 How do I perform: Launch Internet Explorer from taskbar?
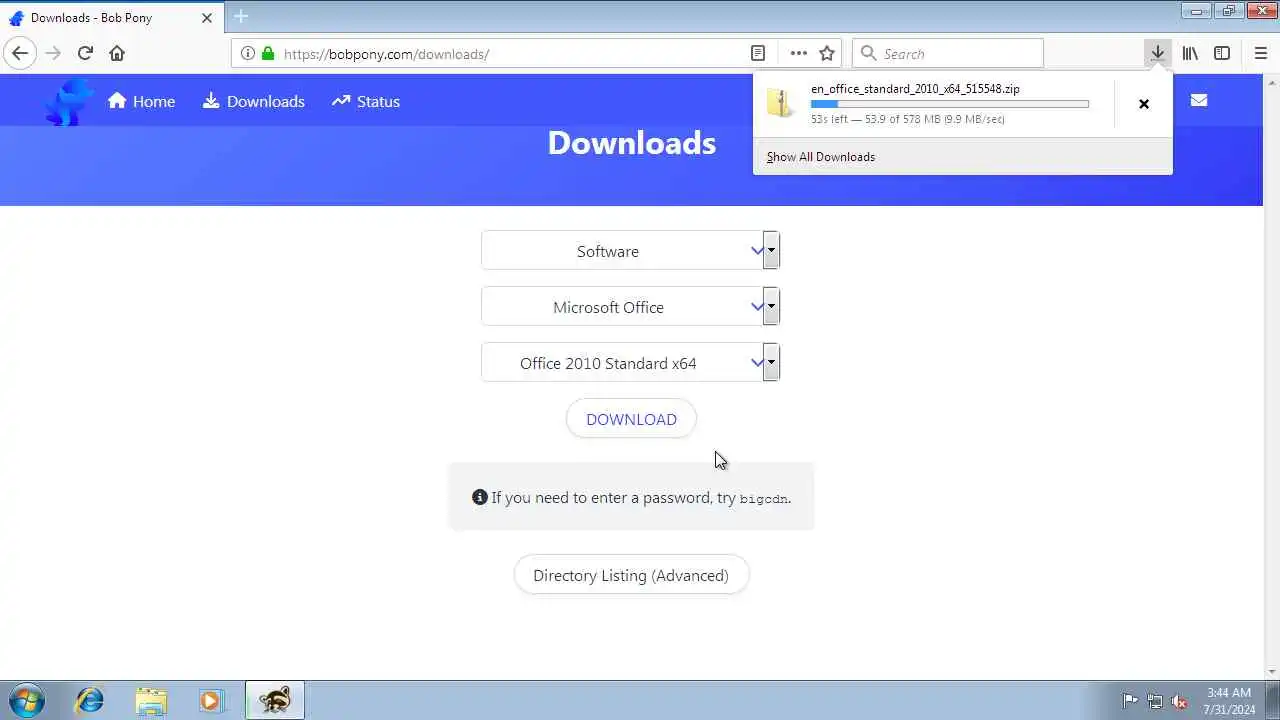(89, 700)
